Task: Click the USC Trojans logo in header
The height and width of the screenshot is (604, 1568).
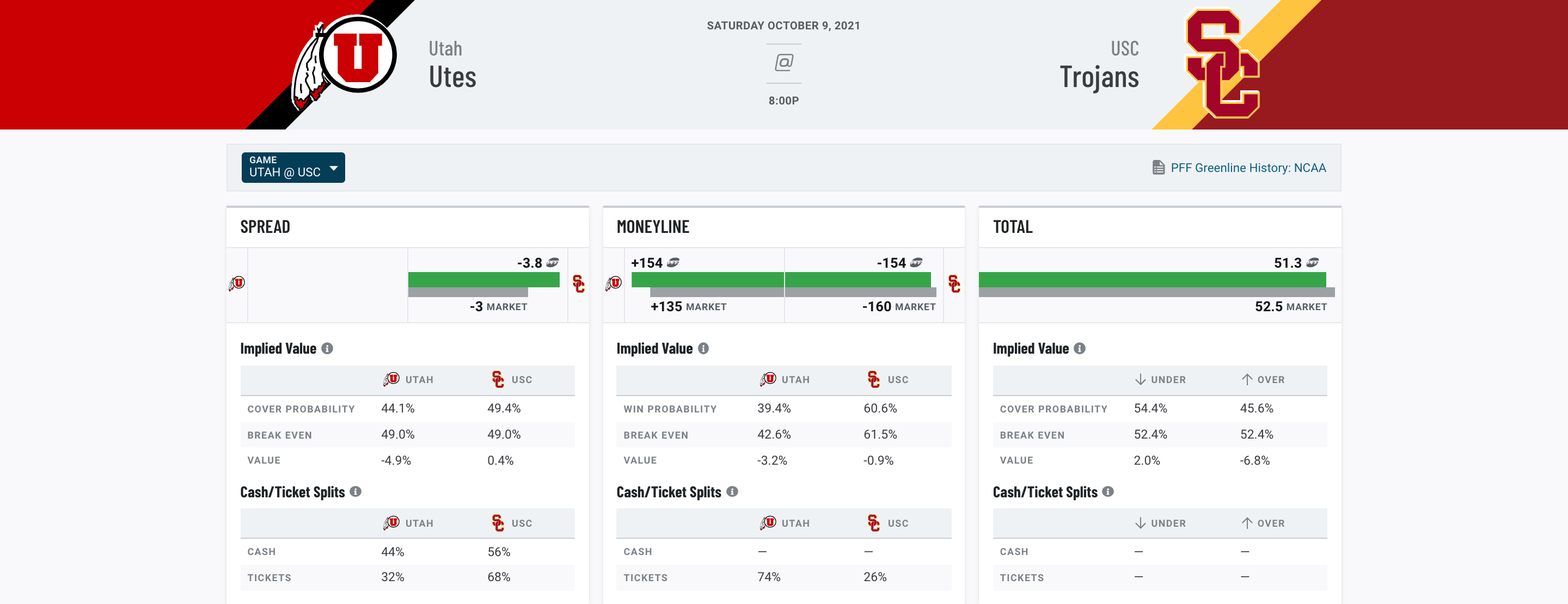Action: 1222,64
